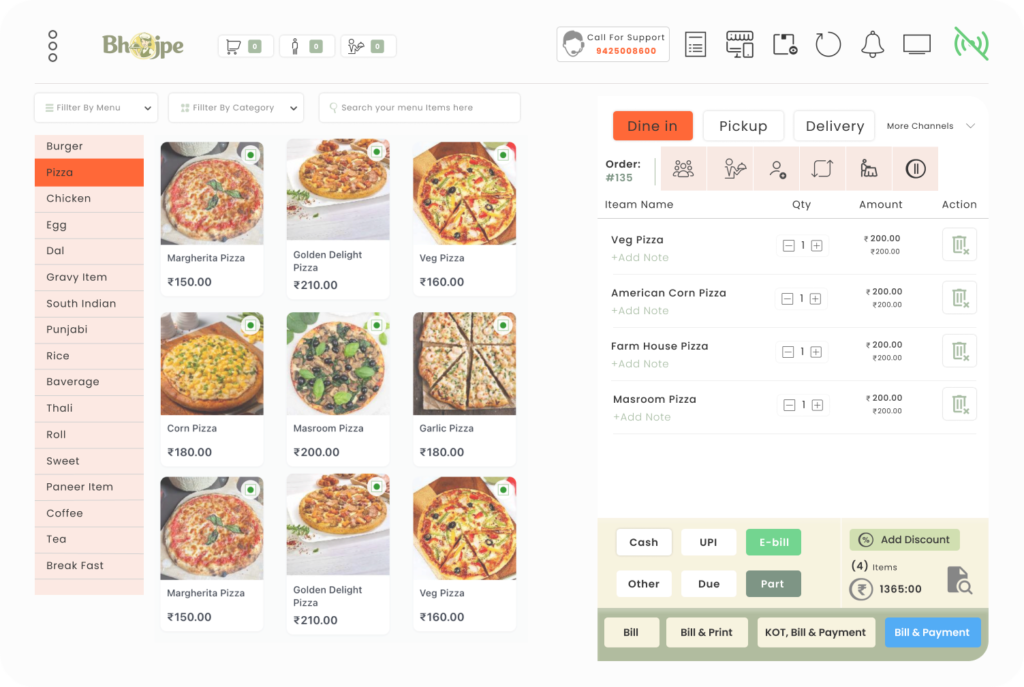Click the search menu items input field

(x=419, y=107)
